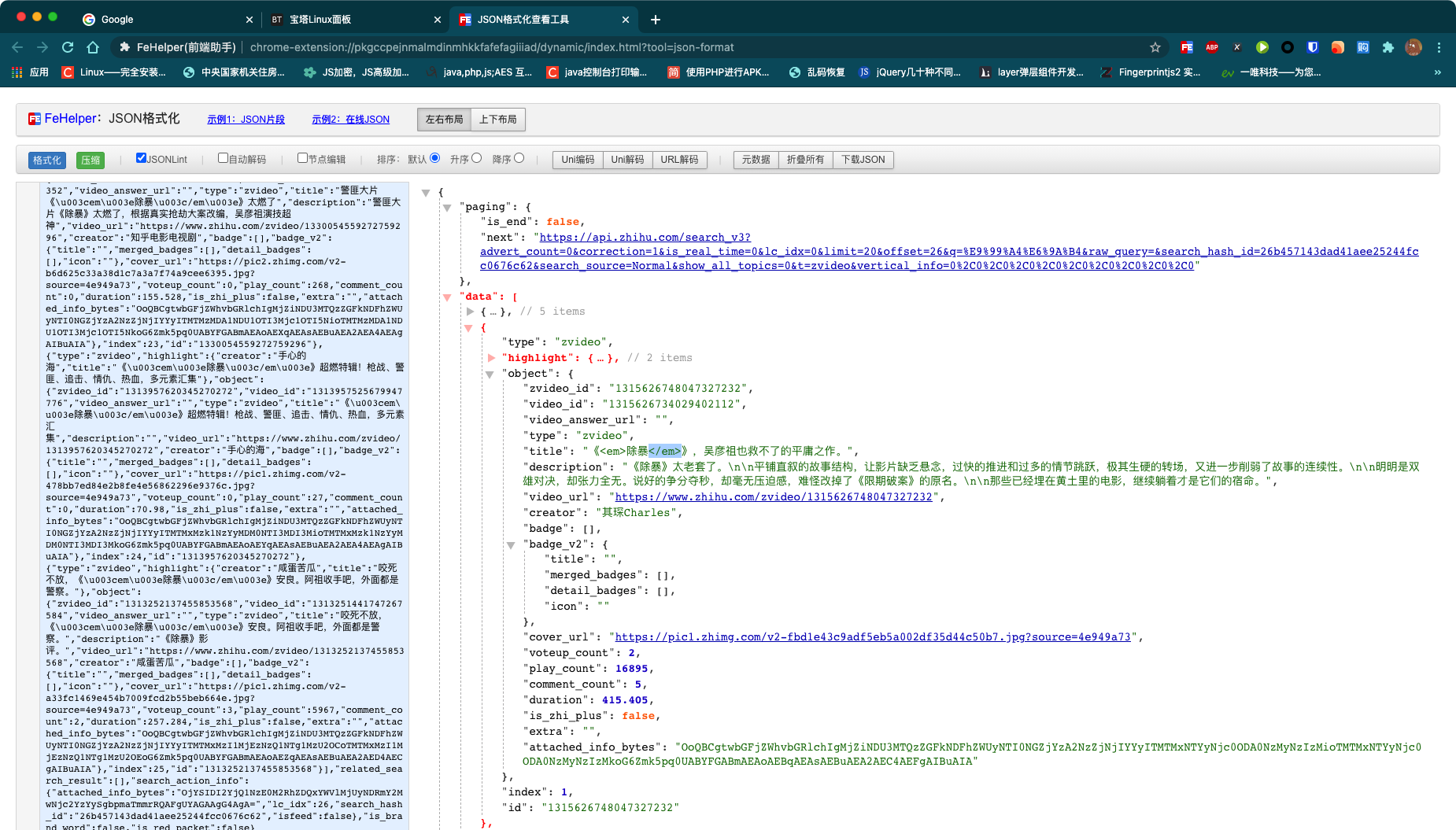Open the zhihu video_url link

coord(774,497)
